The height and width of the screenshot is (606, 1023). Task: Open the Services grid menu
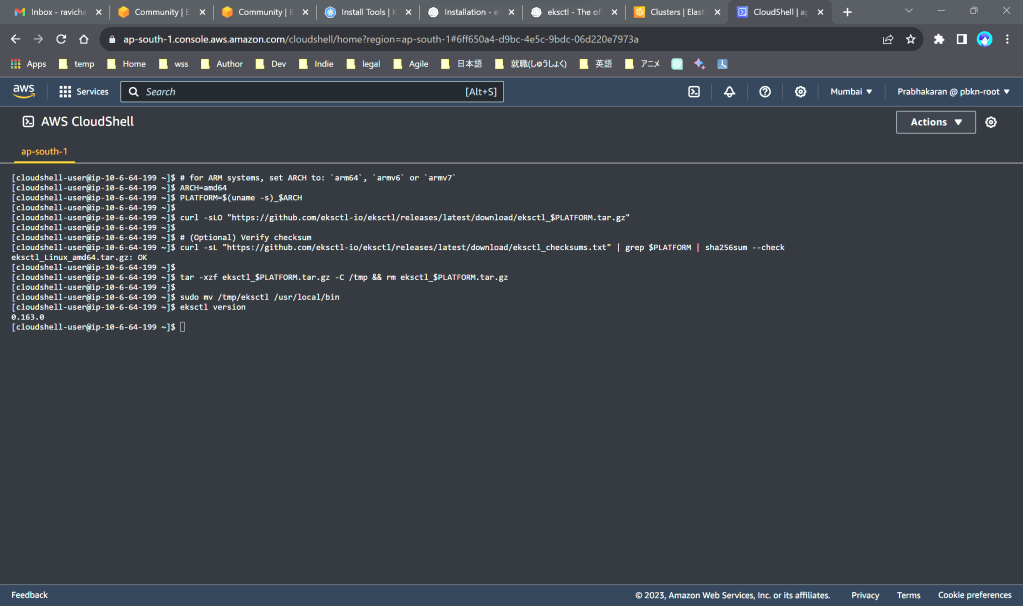coord(84,92)
